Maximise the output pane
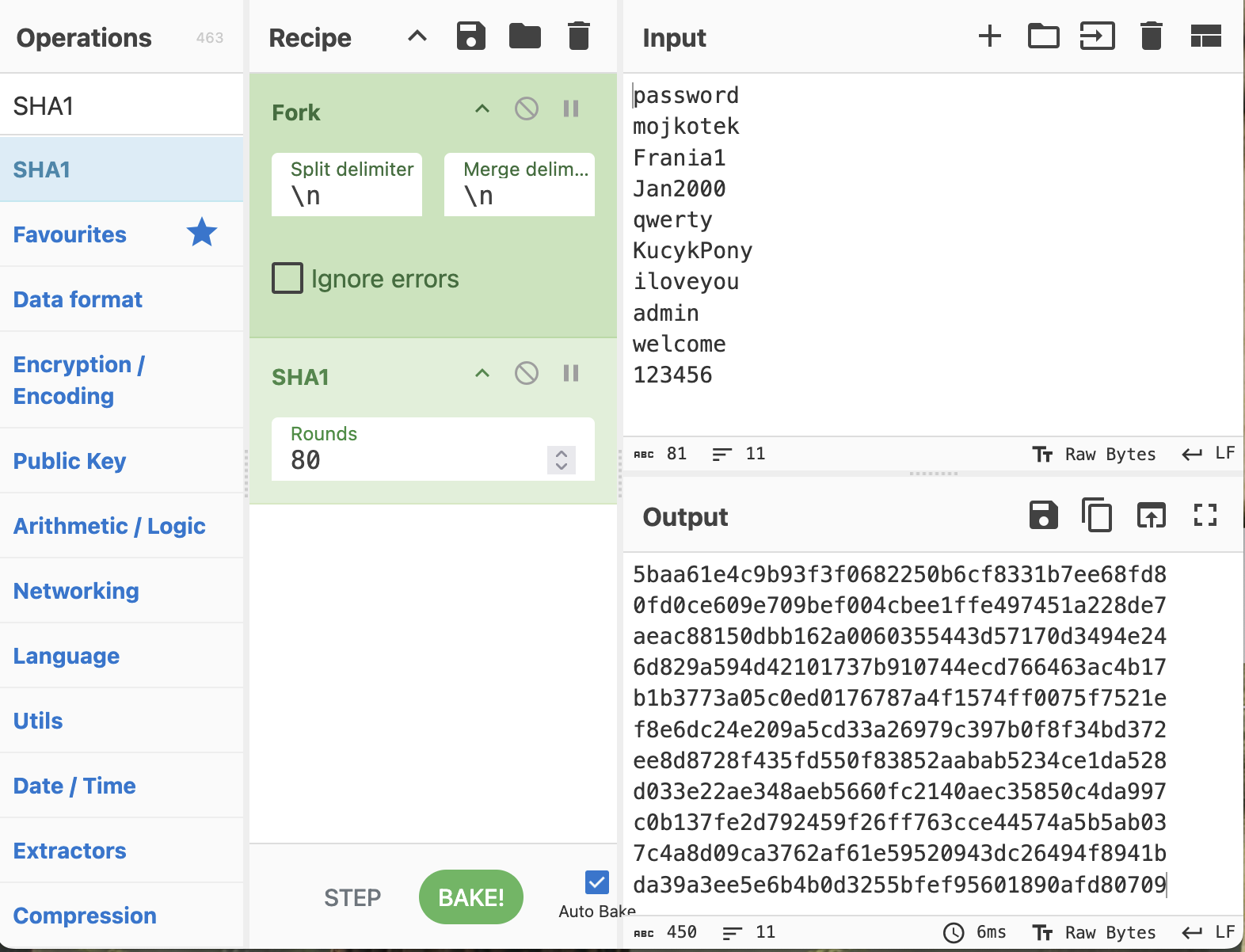The height and width of the screenshot is (952, 1245). tap(1205, 516)
